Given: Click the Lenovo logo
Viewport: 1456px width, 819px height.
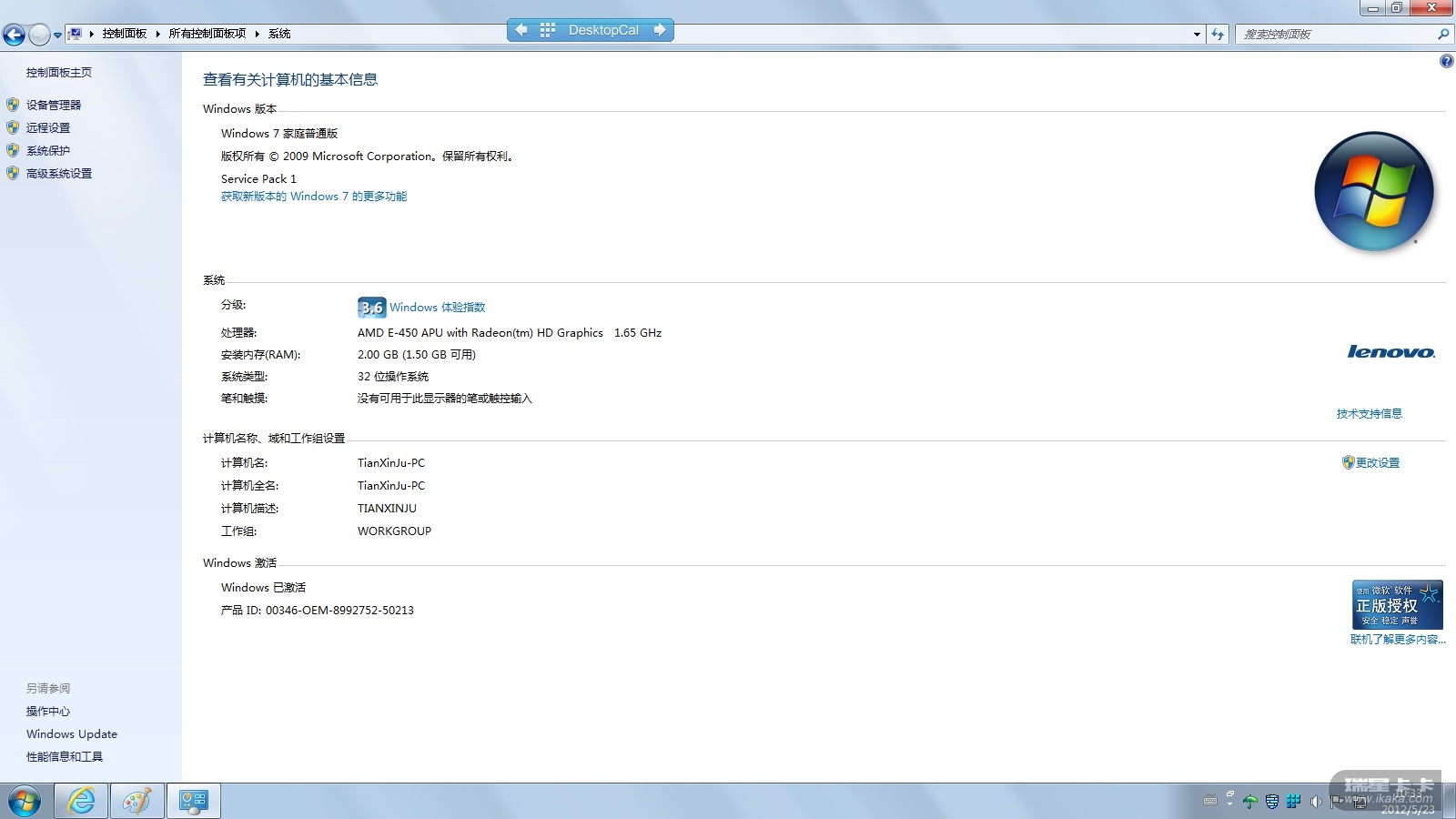Looking at the screenshot, I should pos(1391,352).
